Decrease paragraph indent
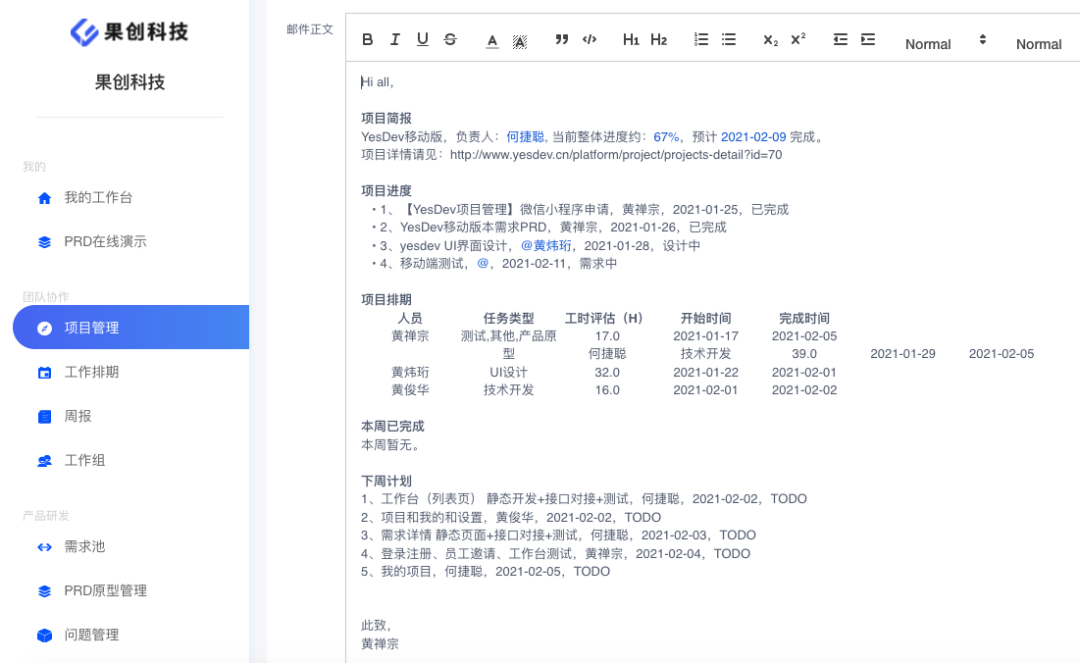The width and height of the screenshot is (1080, 663). 840,39
